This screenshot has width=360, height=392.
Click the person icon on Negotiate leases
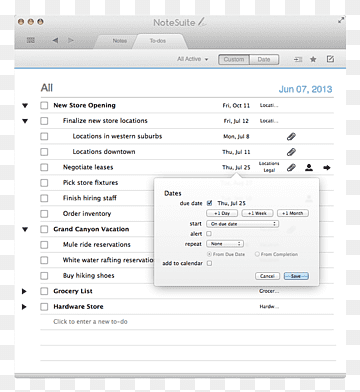click(309, 167)
